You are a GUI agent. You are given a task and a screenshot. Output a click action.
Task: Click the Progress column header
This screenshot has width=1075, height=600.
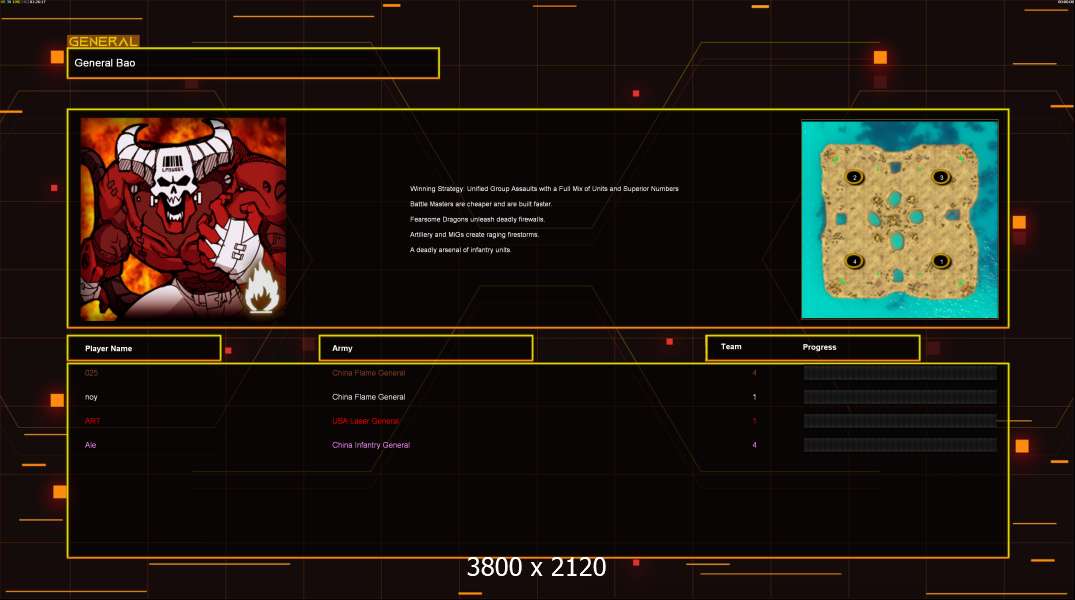(x=819, y=348)
